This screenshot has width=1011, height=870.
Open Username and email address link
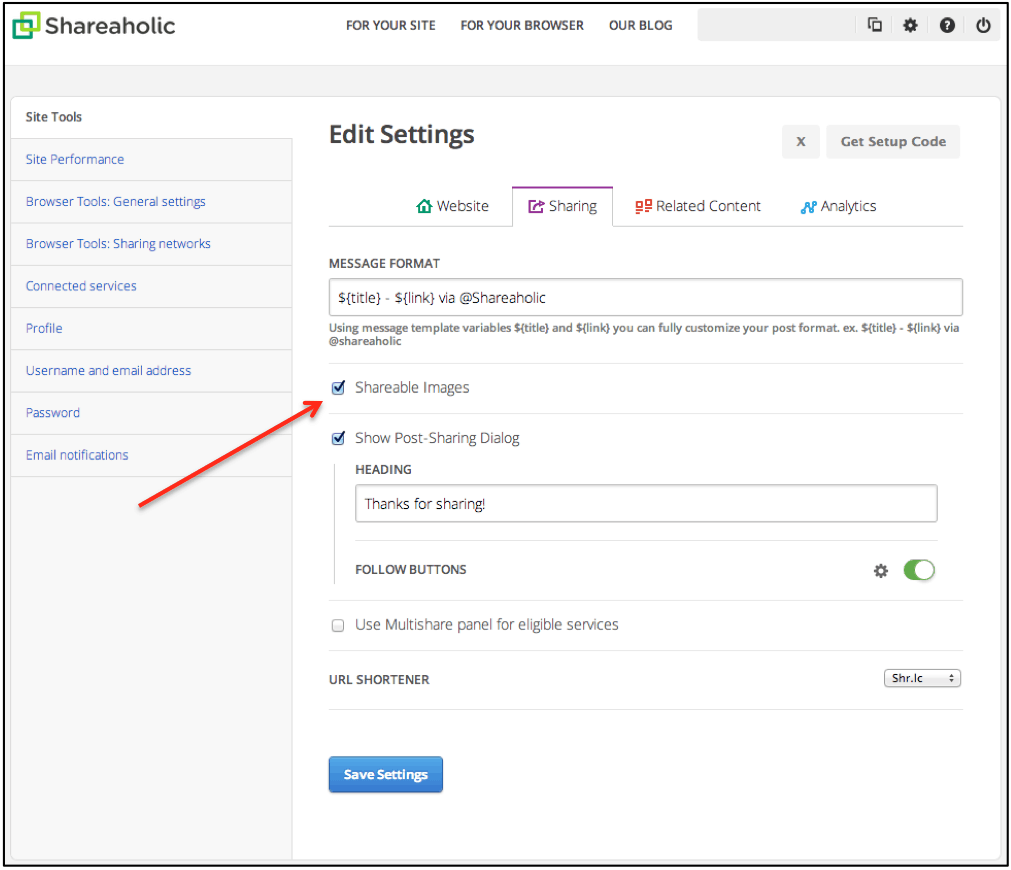click(x=108, y=371)
